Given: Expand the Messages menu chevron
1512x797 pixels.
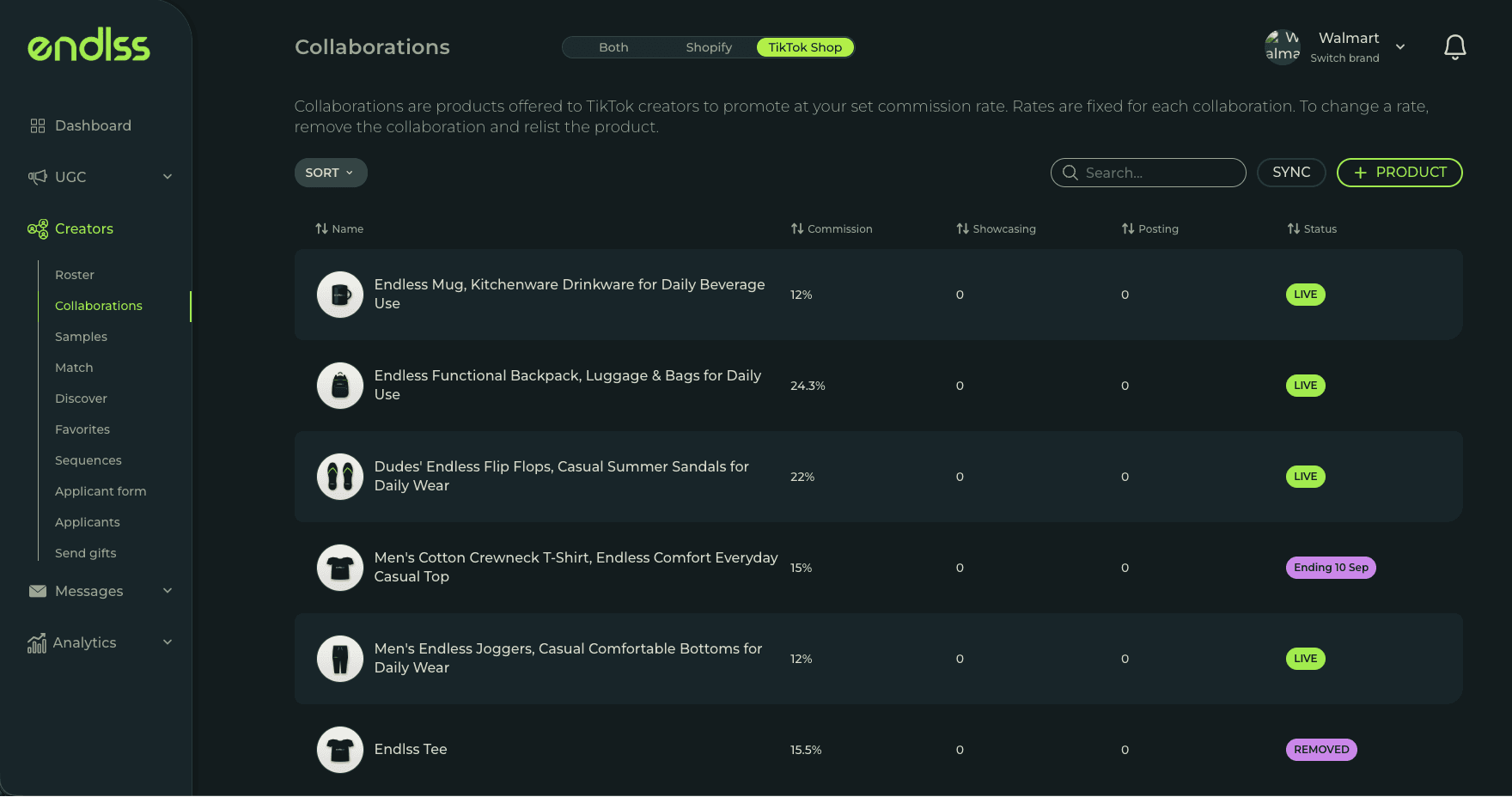Looking at the screenshot, I should tap(168, 591).
